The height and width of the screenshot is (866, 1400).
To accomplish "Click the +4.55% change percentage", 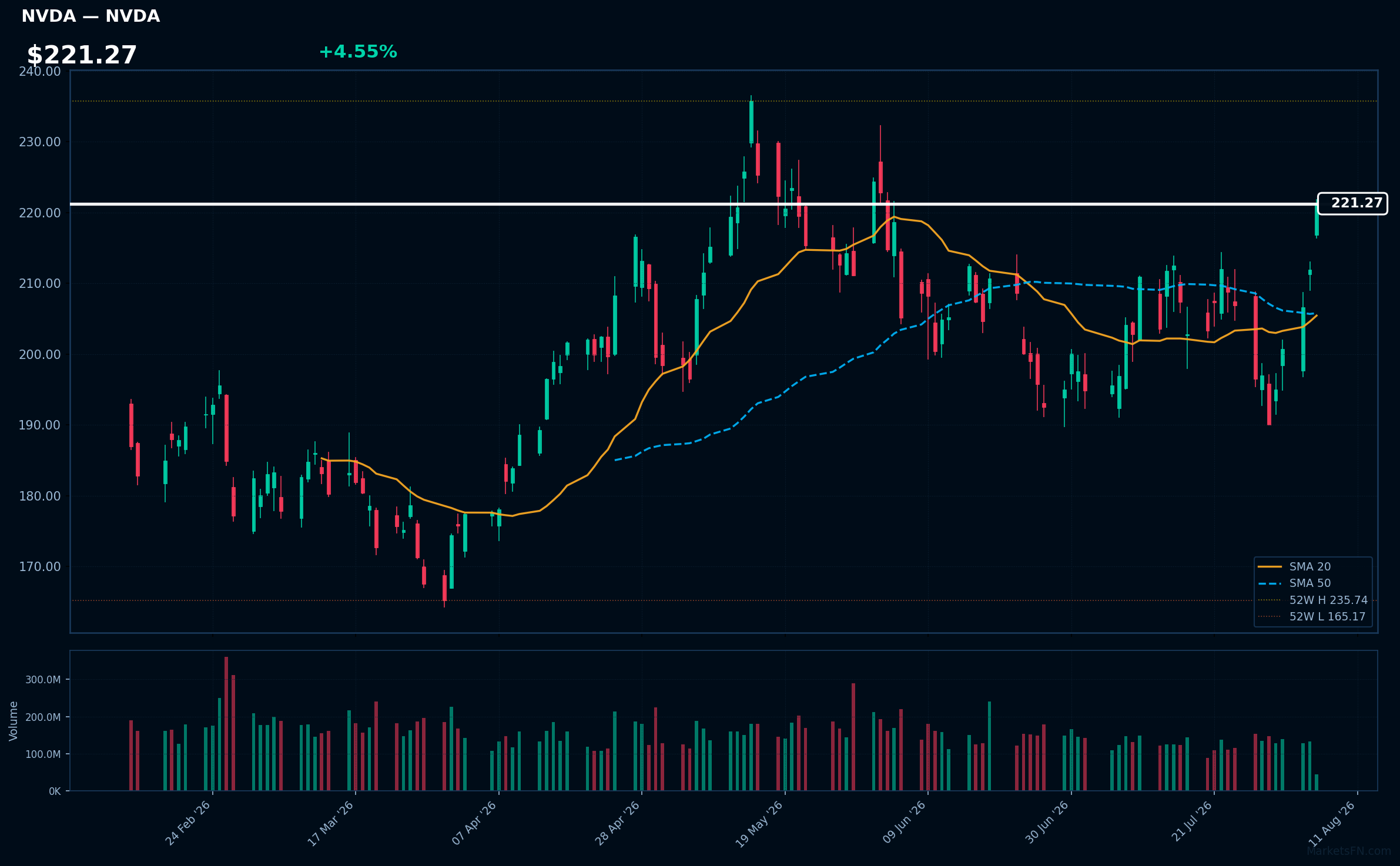I will pos(358,52).
